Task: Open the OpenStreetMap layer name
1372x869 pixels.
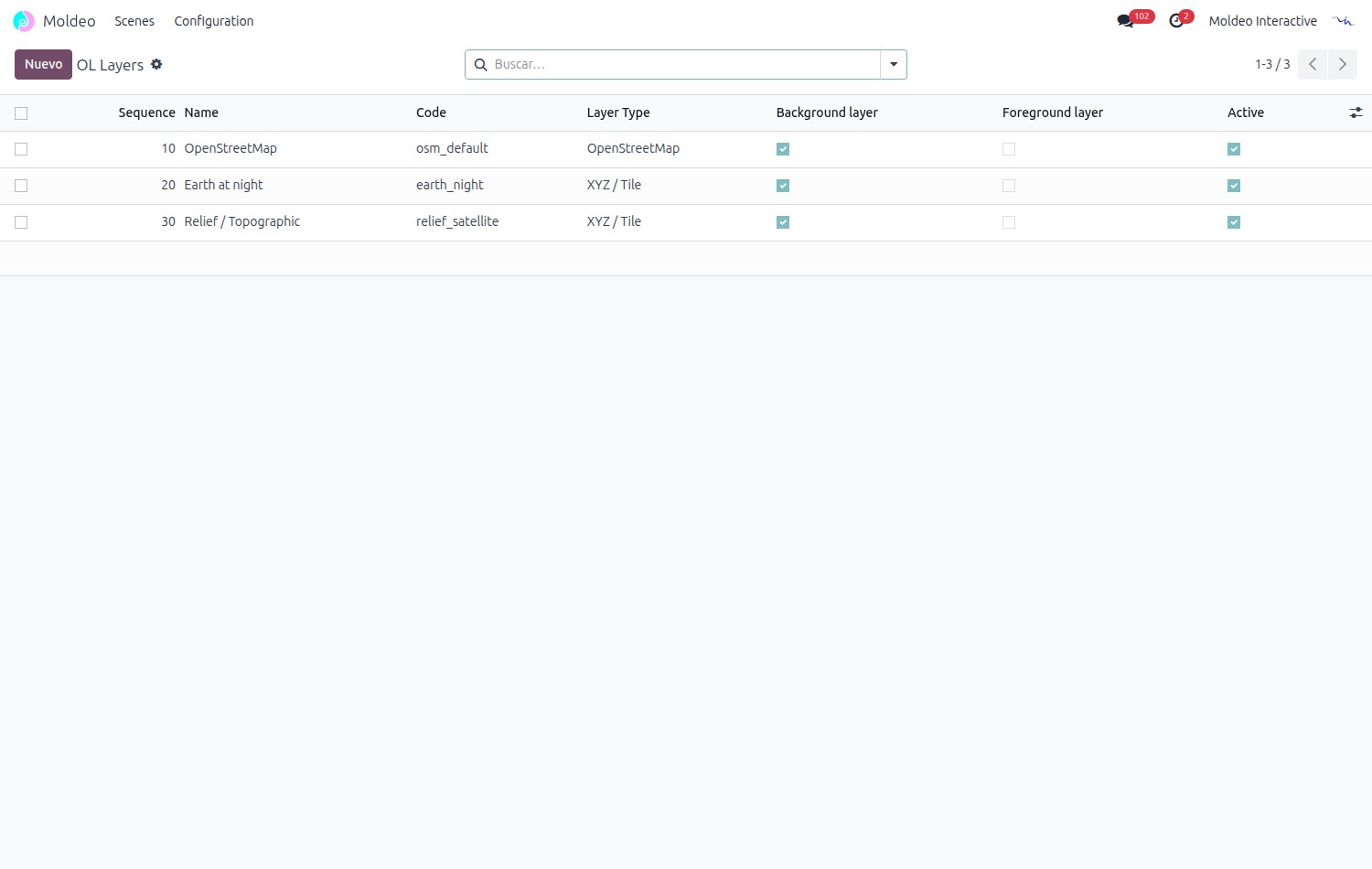Action: coord(230,148)
